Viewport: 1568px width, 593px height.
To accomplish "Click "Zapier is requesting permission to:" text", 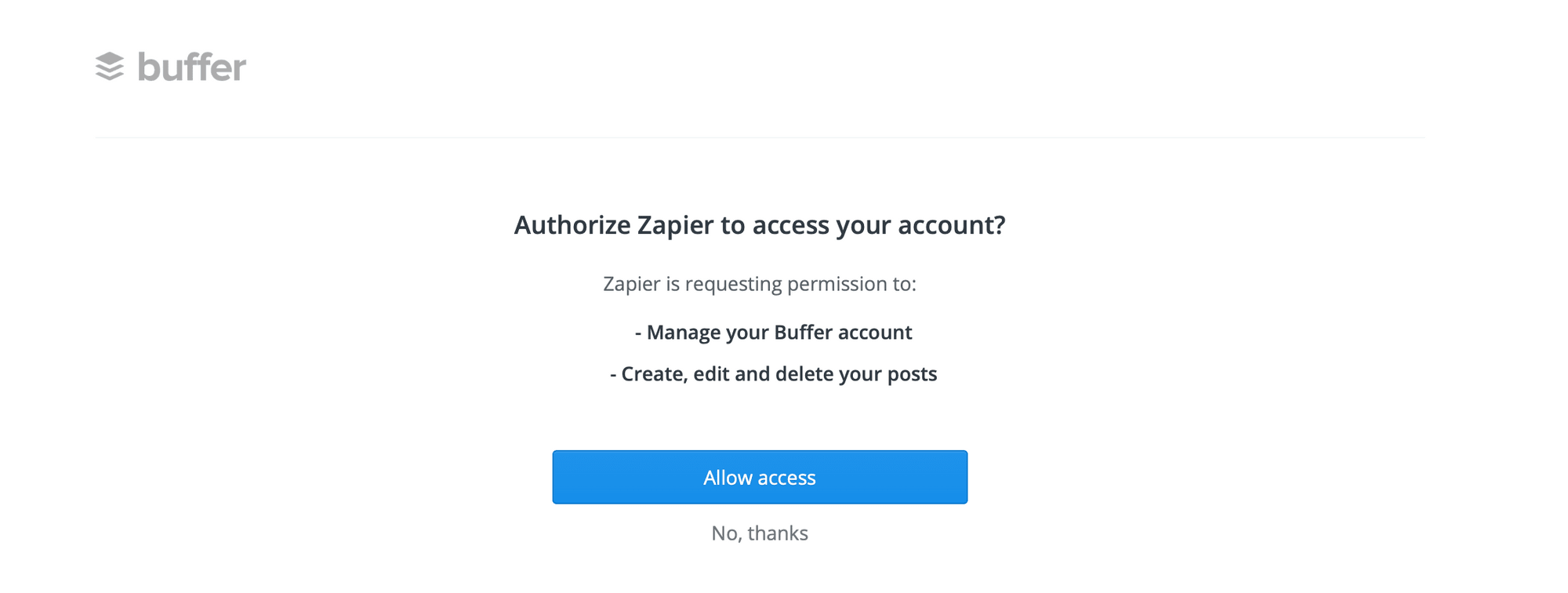I will pos(759,284).
